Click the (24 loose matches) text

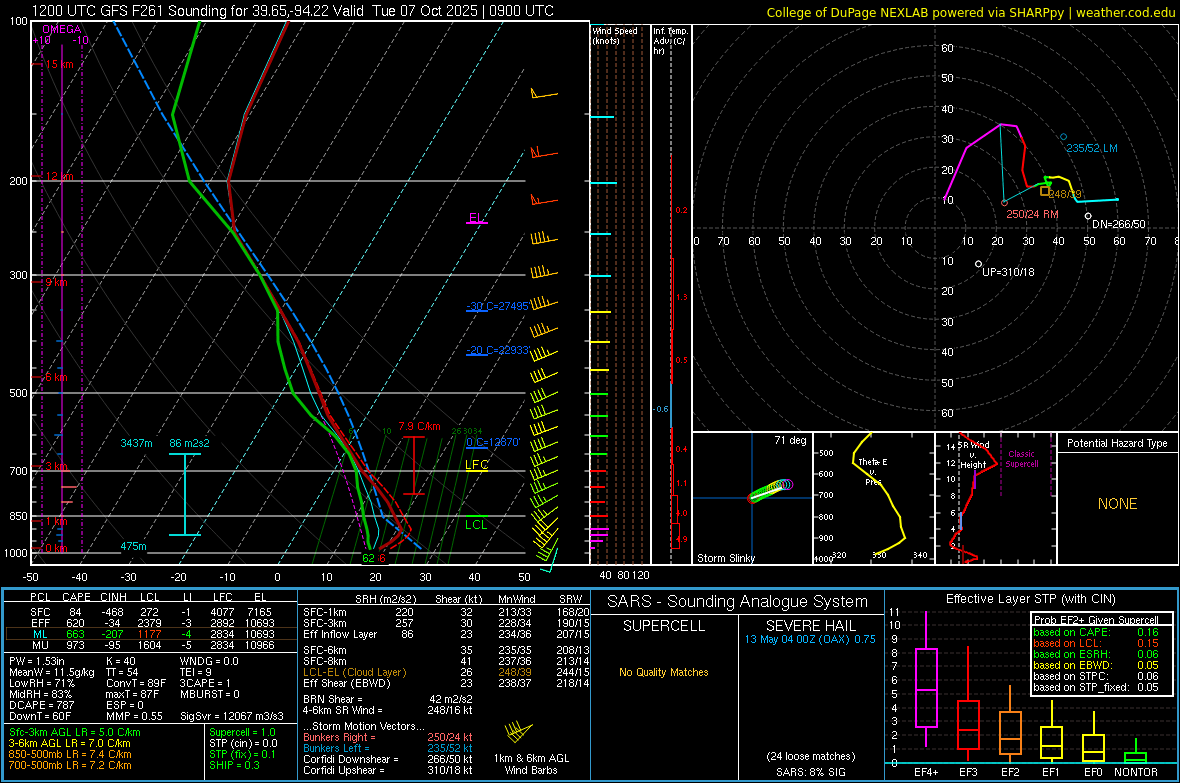(810, 757)
